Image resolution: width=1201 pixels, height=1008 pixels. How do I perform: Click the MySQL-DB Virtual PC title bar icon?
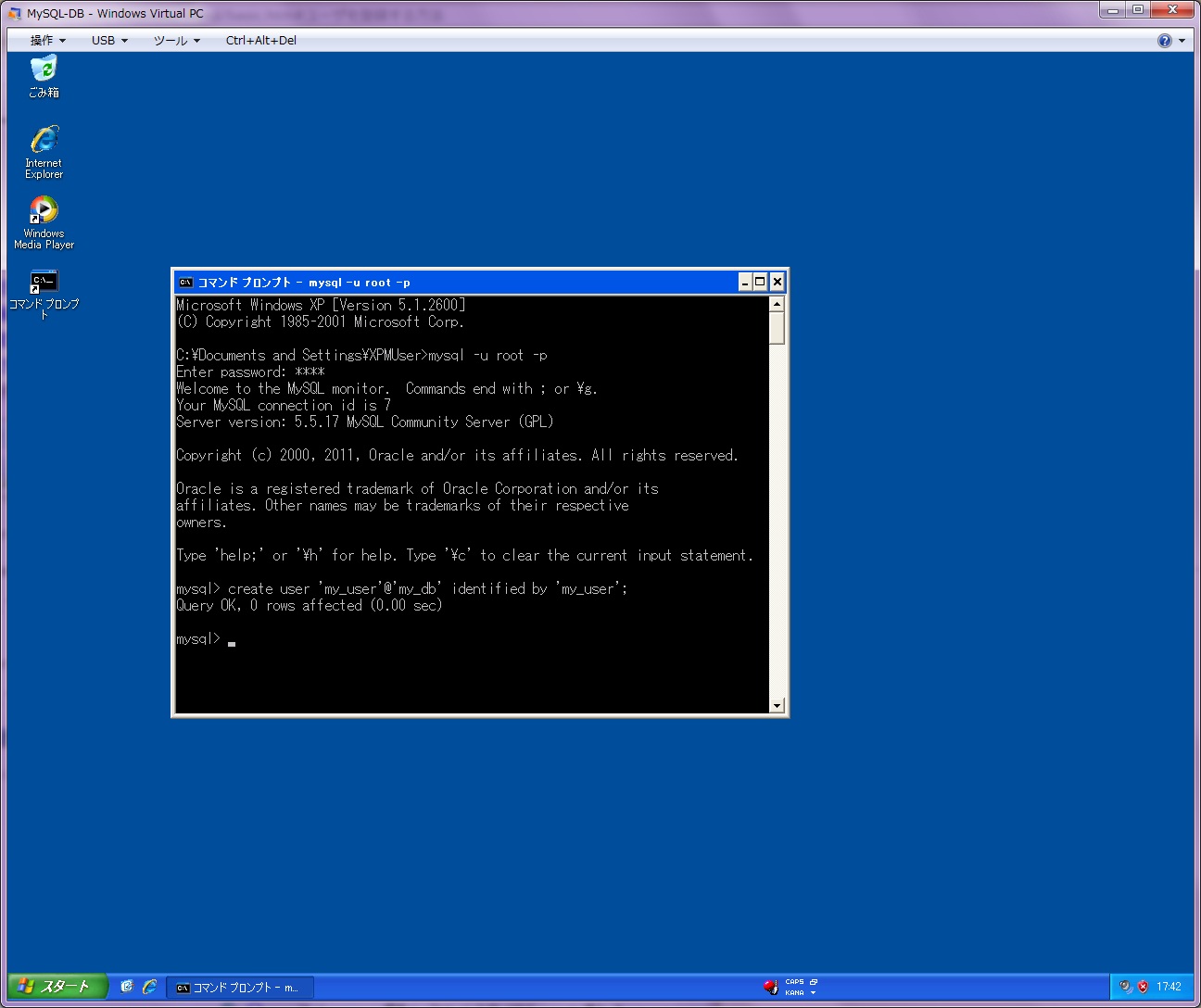click(x=14, y=13)
